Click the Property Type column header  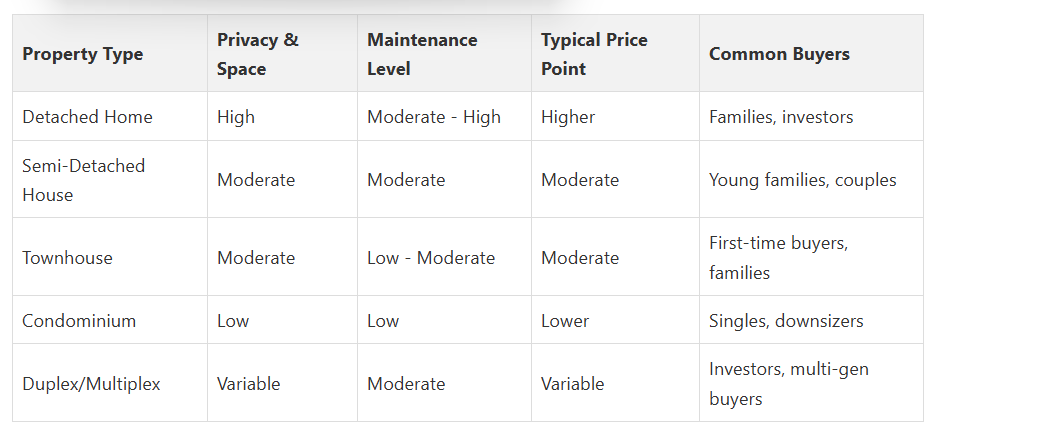[x=82, y=54]
